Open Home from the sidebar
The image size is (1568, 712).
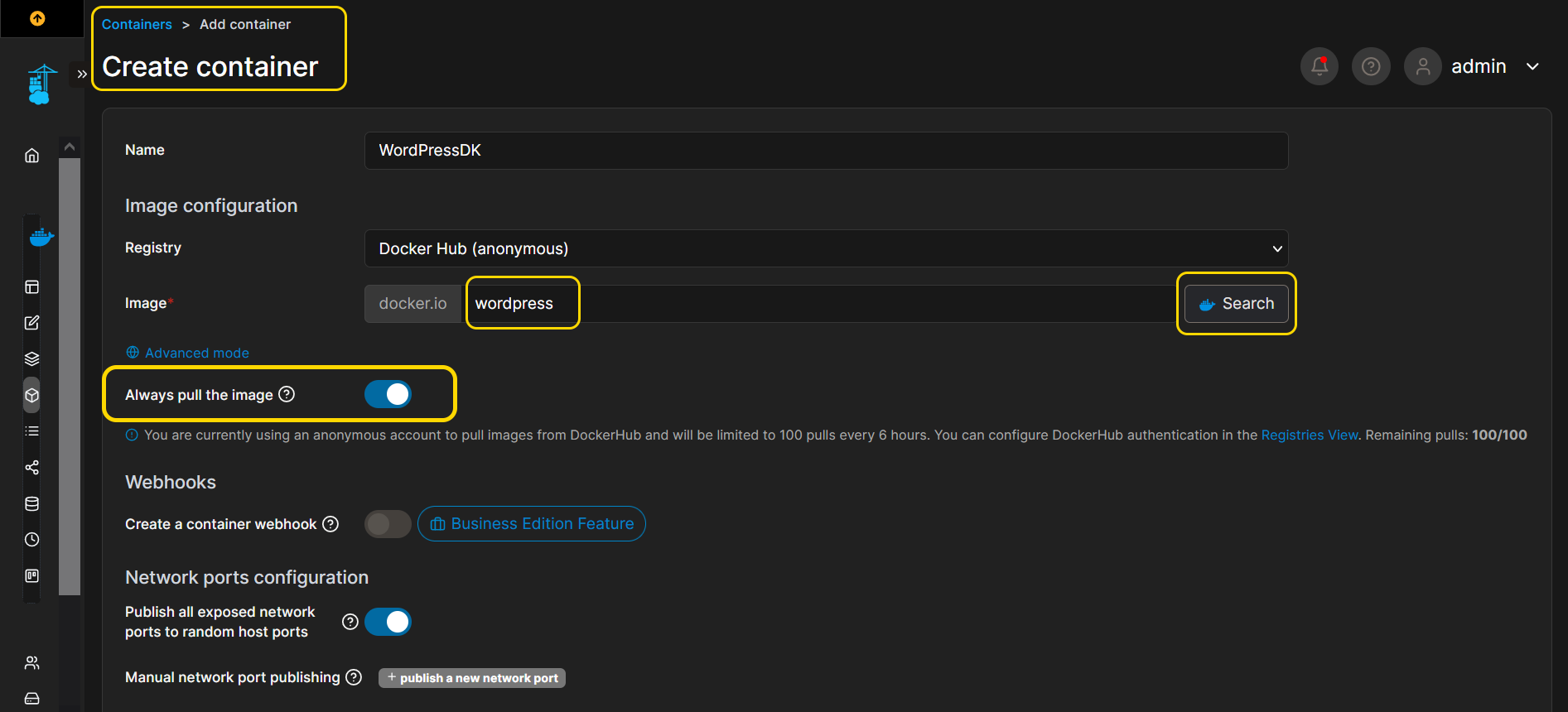[x=31, y=156]
